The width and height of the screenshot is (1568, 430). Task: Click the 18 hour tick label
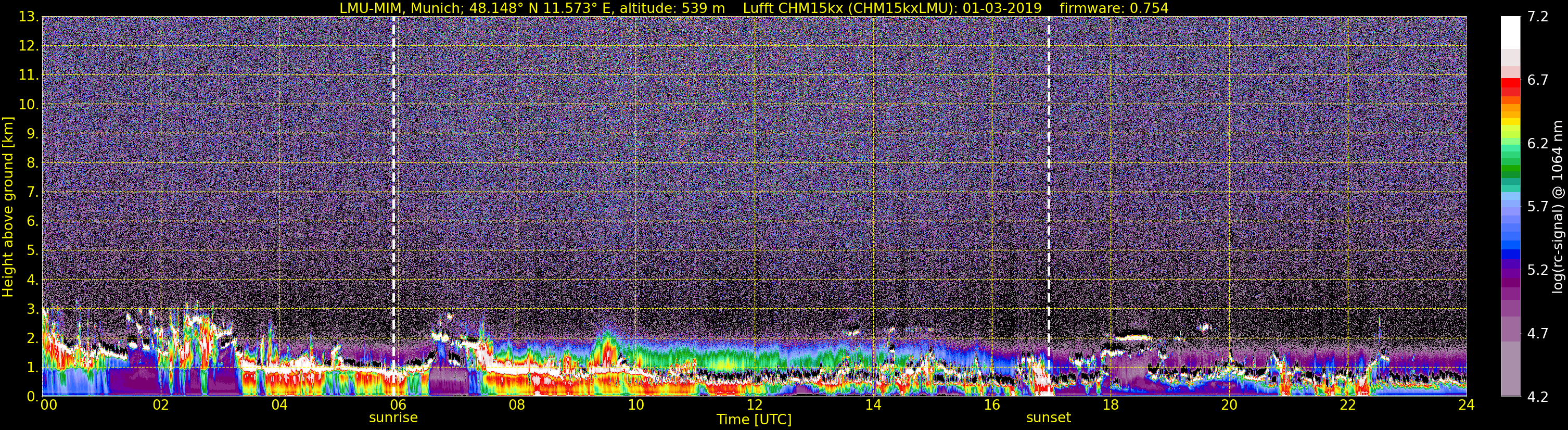tap(1110, 406)
